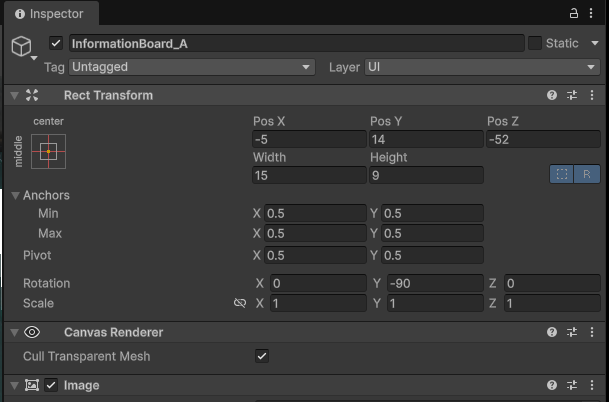Viewport: 609px width, 402px height.
Task: Select the Inspector tab
Action: 50,14
